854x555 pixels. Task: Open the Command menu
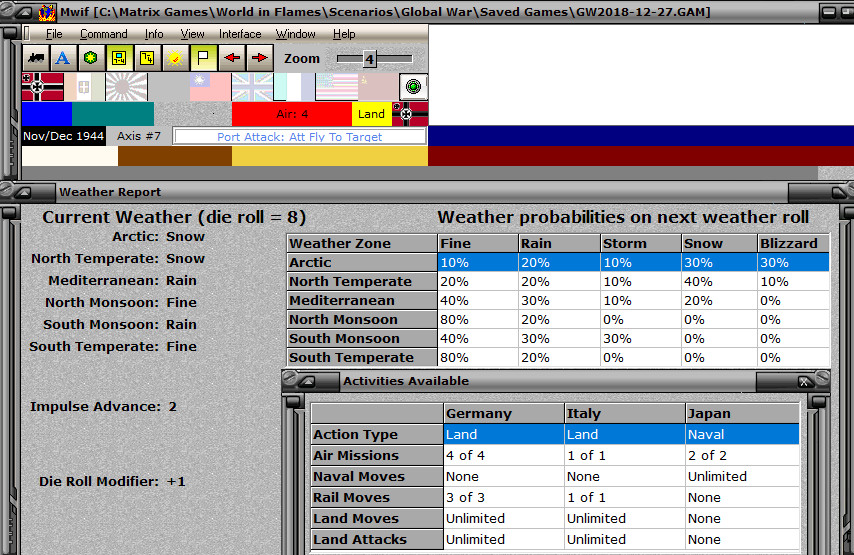[103, 34]
